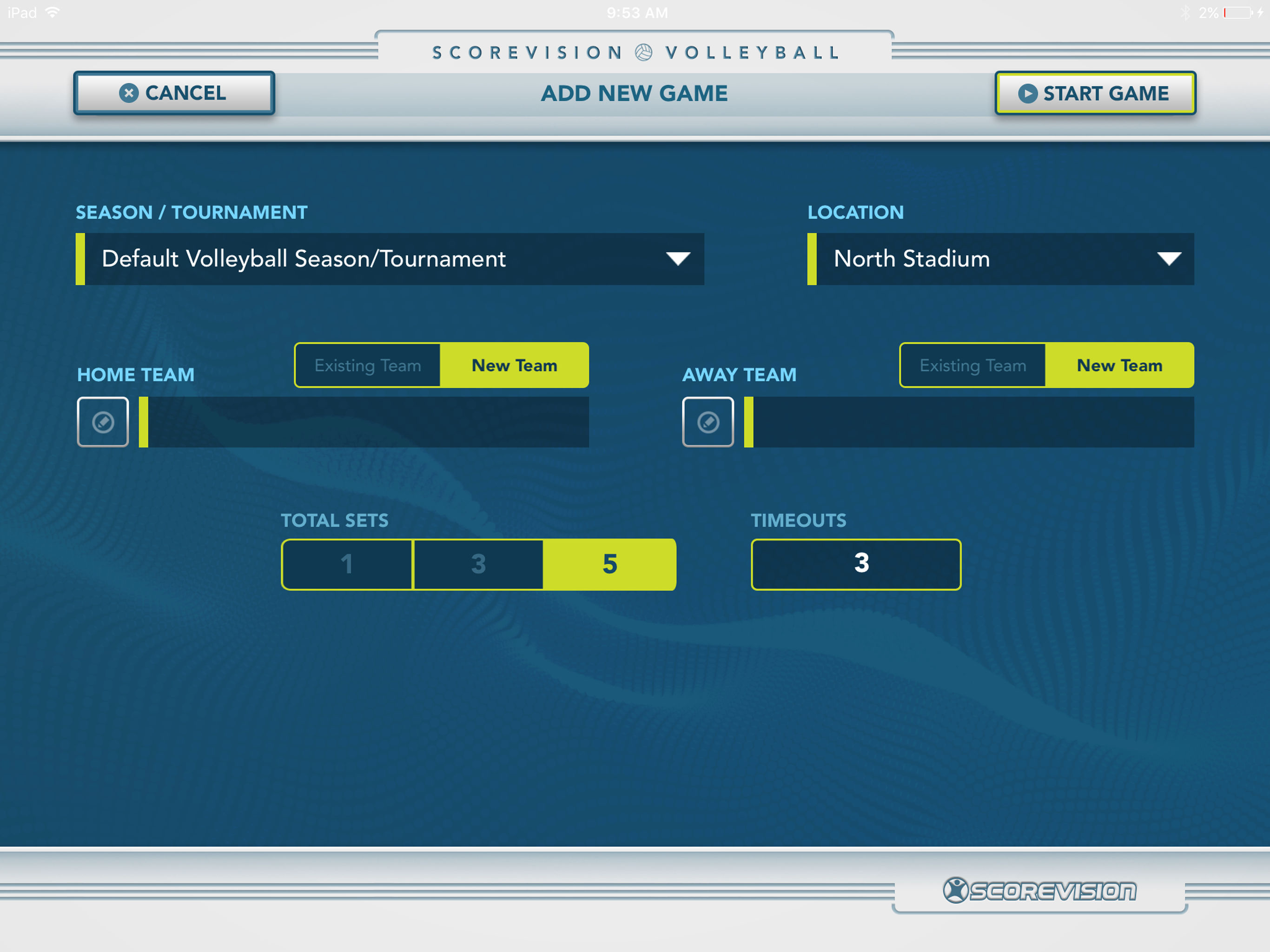Change the Timeouts value of 3
This screenshot has height=952, width=1270.
pyautogui.click(x=856, y=564)
